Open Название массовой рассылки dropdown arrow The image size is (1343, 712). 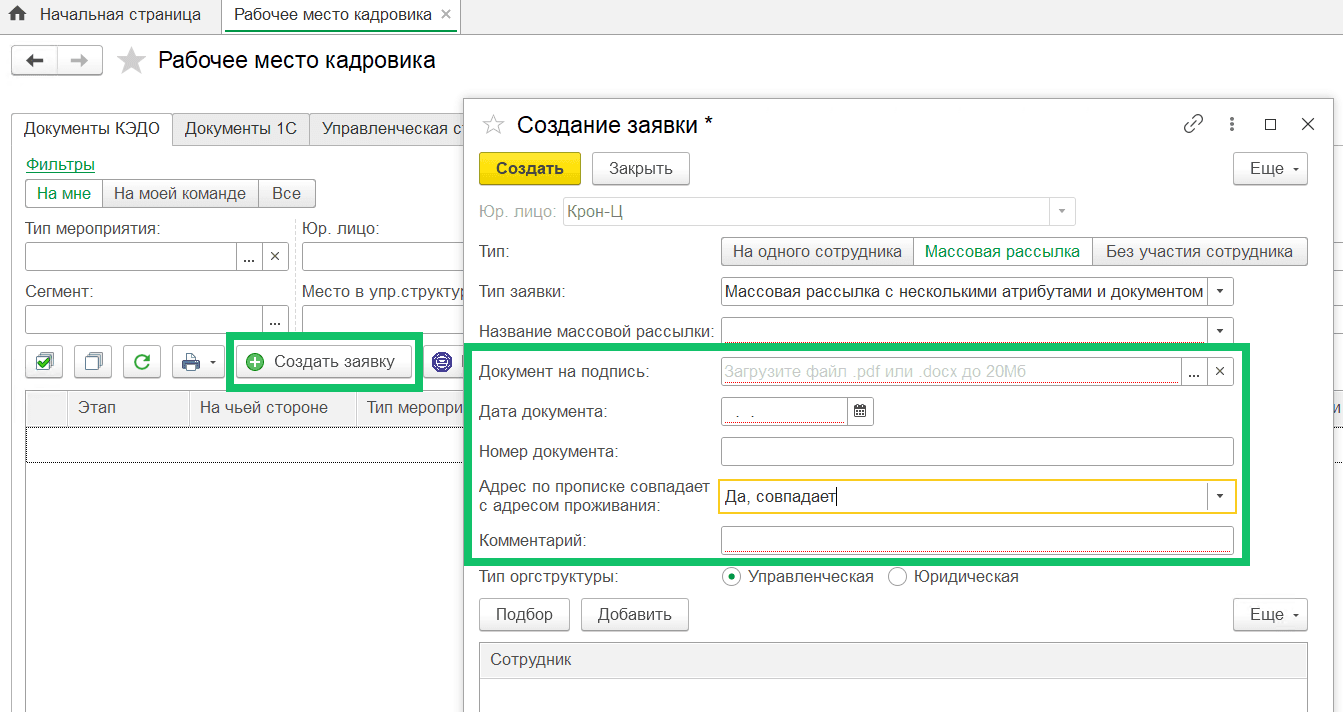pos(1220,331)
